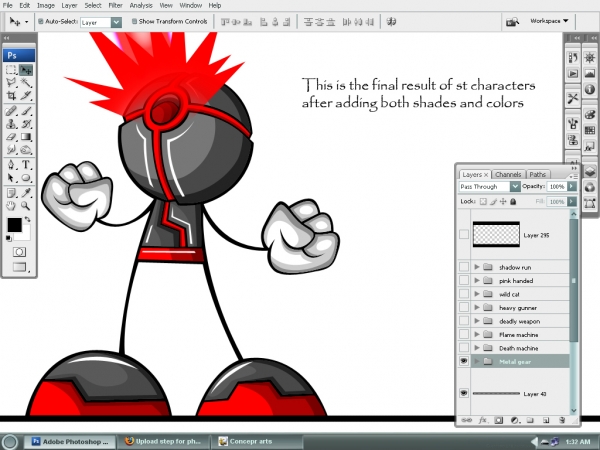This screenshot has height=450, width=600.
Task: Select the History Brush tool
Action: pos(26,124)
